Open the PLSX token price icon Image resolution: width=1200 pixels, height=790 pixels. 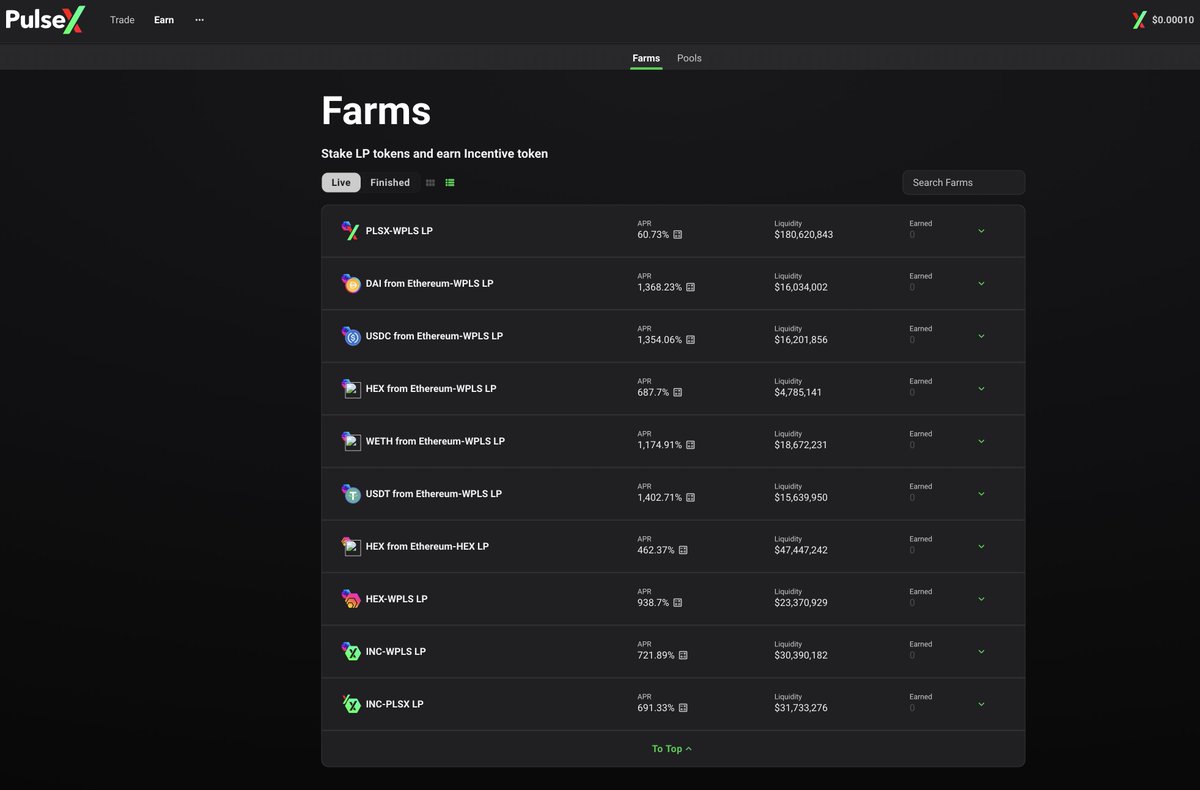tap(1138, 20)
